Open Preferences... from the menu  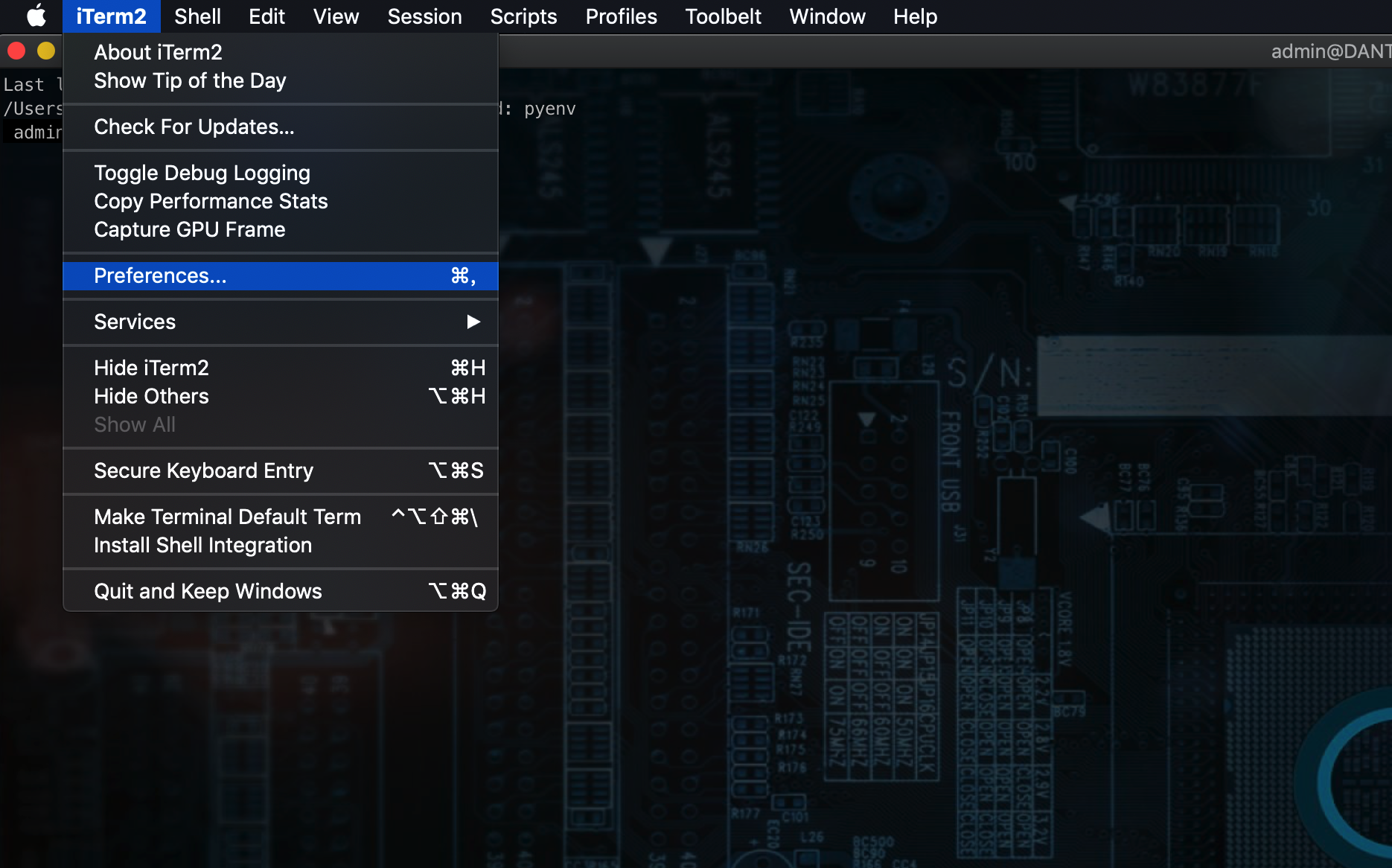pyautogui.click(x=281, y=275)
